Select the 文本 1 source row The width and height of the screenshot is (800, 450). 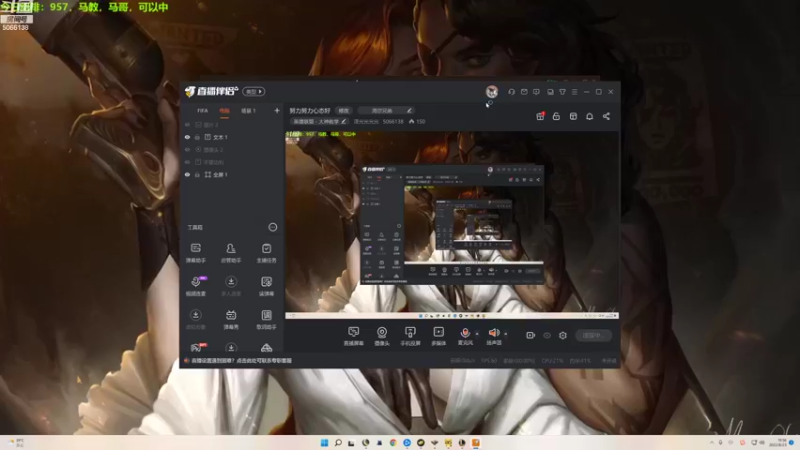(232, 137)
